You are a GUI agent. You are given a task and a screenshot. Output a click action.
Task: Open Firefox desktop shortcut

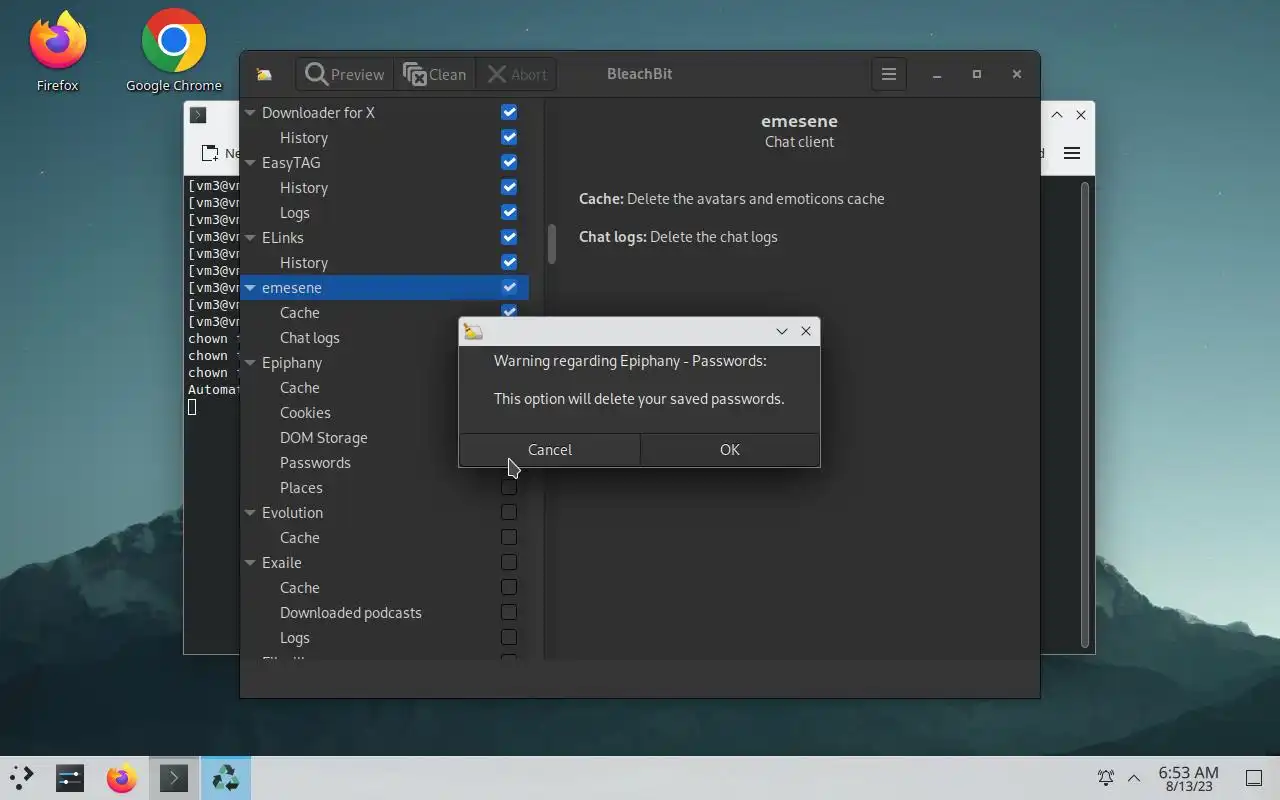pyautogui.click(x=57, y=52)
